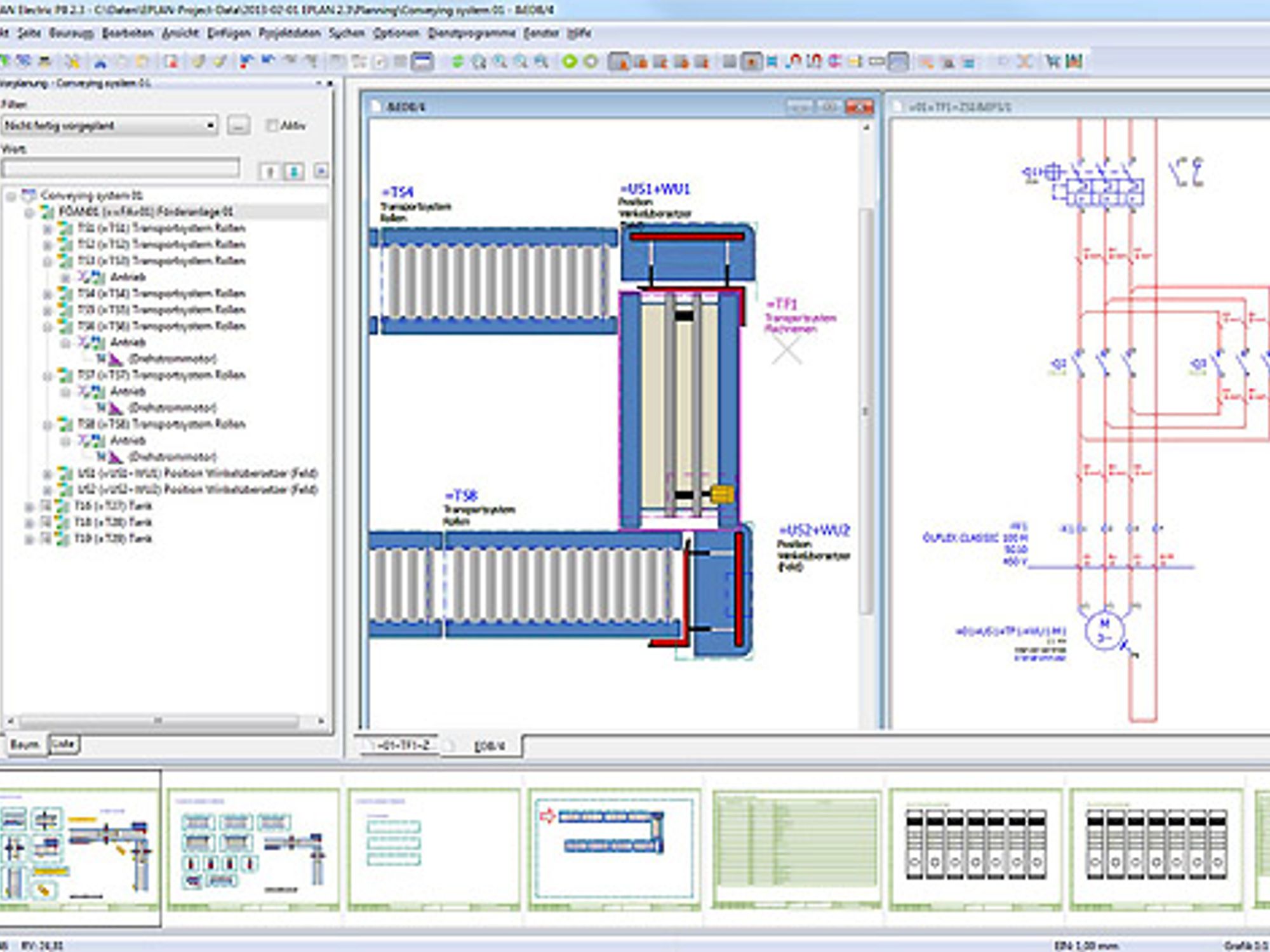The height and width of the screenshot is (952, 1270).
Task: Expand the last Tank node
Action: click(29, 539)
